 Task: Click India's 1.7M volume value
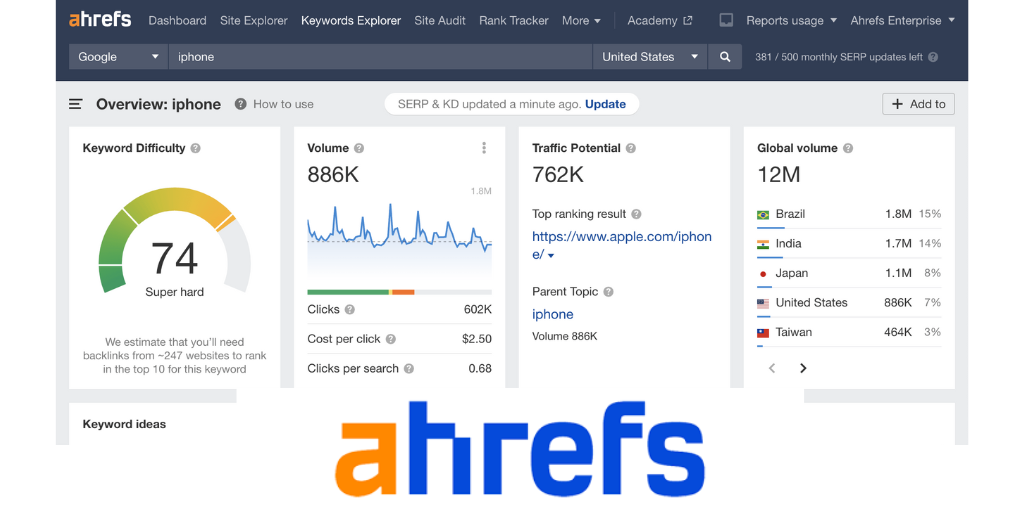point(899,244)
